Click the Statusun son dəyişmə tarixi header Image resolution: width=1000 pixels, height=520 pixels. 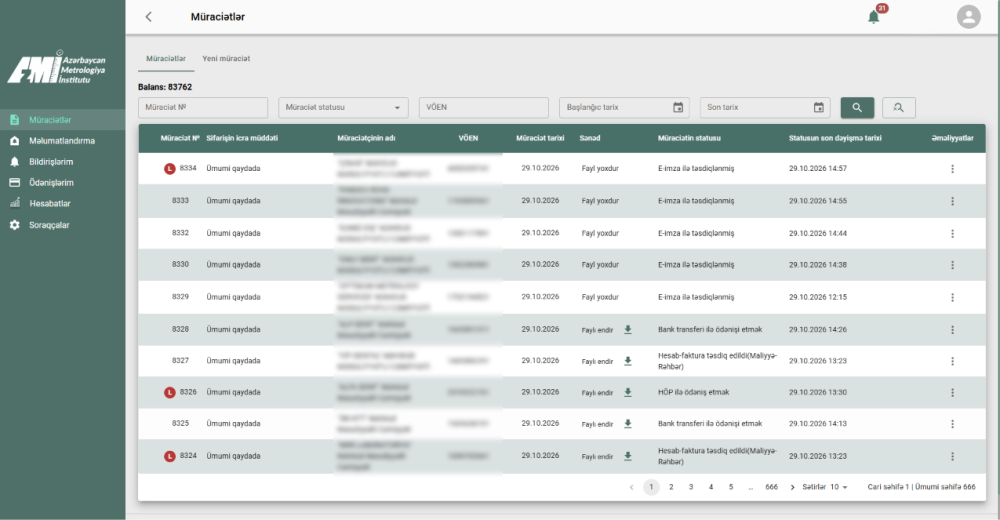tap(835, 138)
